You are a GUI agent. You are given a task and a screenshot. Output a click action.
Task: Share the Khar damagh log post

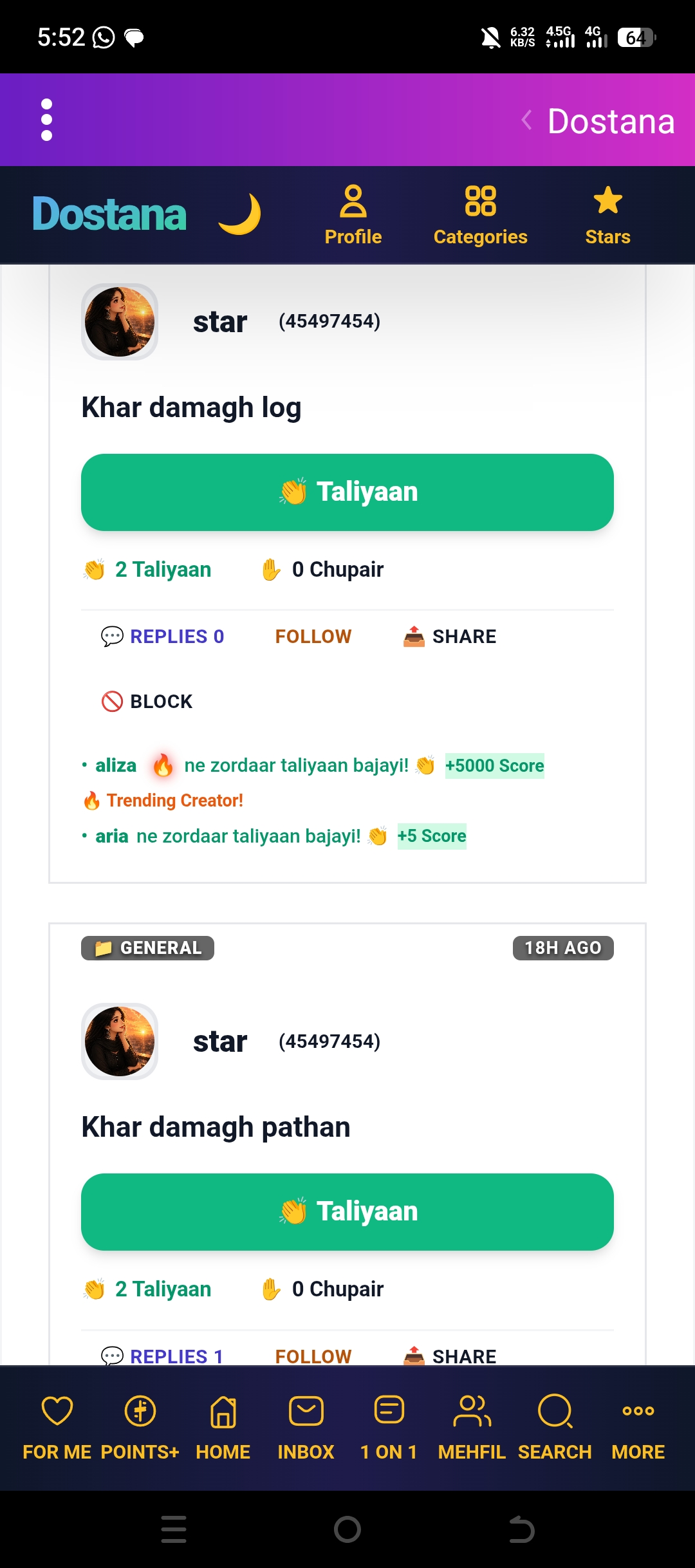pos(449,637)
